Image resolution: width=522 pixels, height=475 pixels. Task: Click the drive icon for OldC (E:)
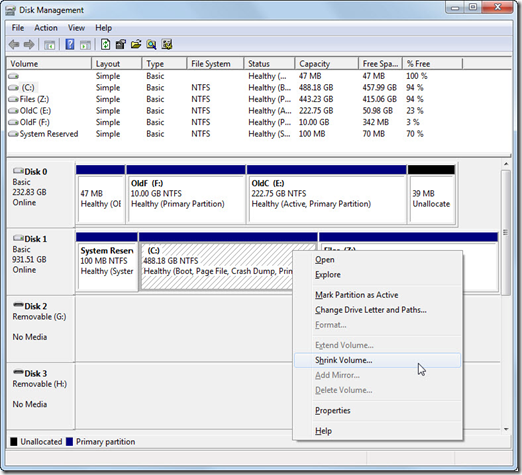[13, 111]
